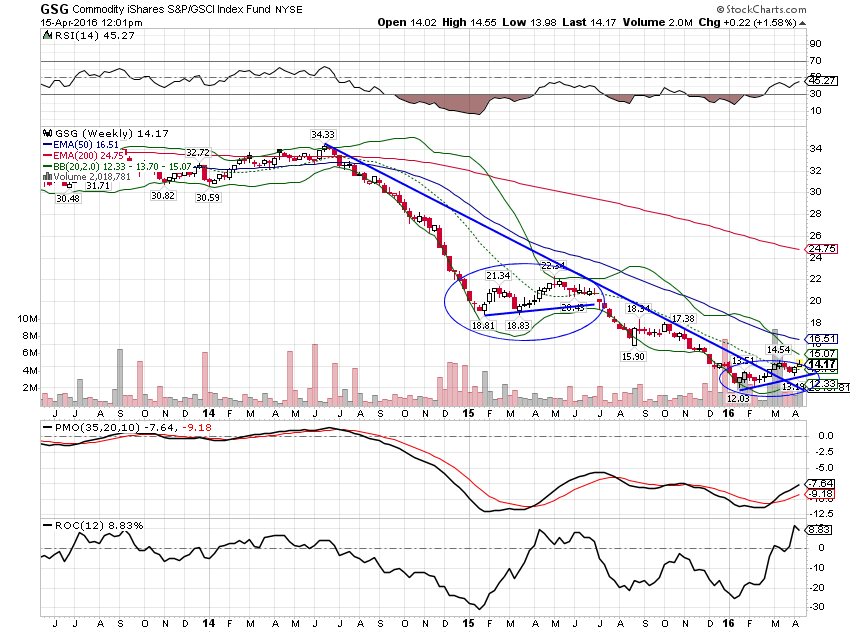This screenshot has width=850, height=633.
Task: Click the red EMA(200) legend line swatch
Action: click(x=48, y=156)
